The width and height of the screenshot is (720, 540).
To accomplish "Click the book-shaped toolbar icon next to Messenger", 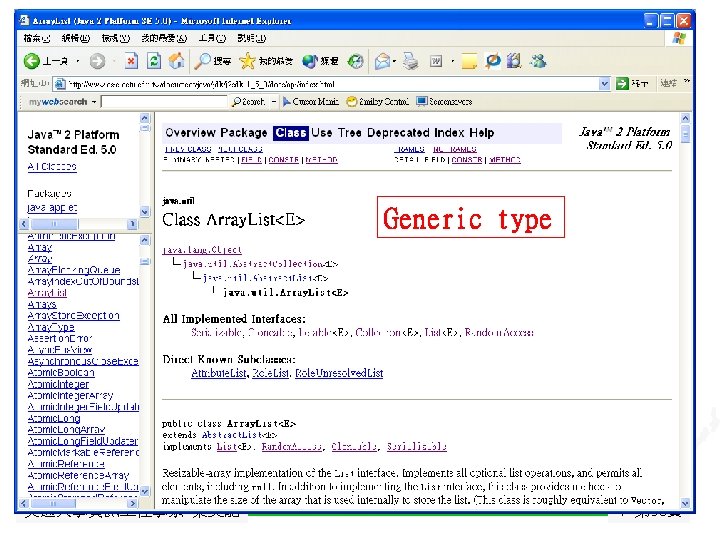I will pyautogui.click(x=514, y=60).
